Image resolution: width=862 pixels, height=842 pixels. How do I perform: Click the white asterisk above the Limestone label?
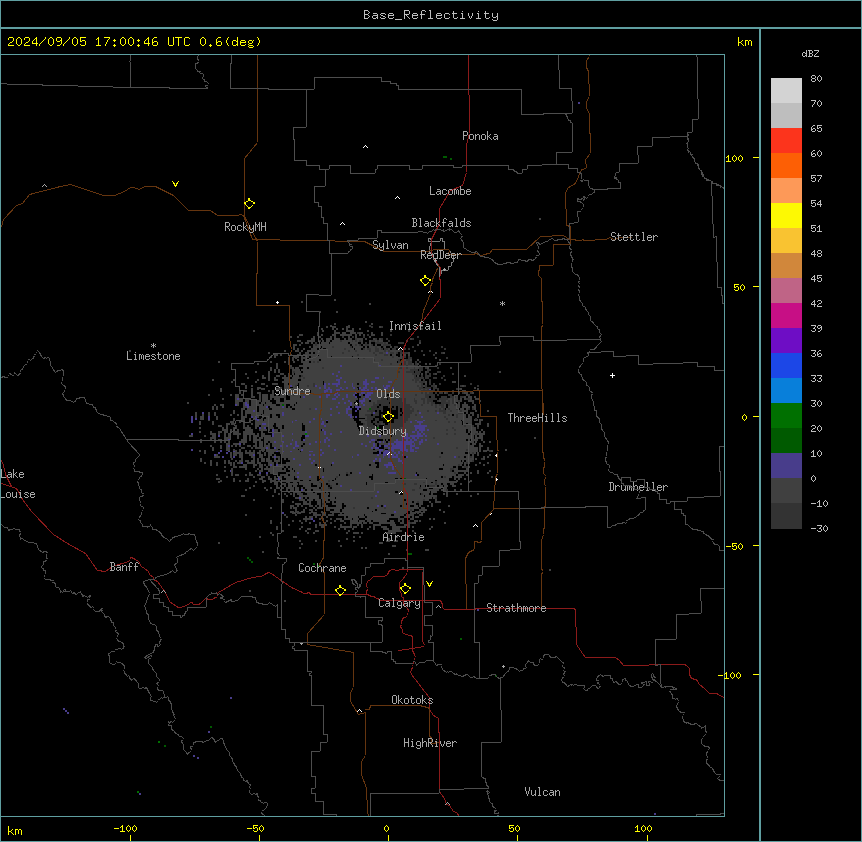(x=153, y=346)
